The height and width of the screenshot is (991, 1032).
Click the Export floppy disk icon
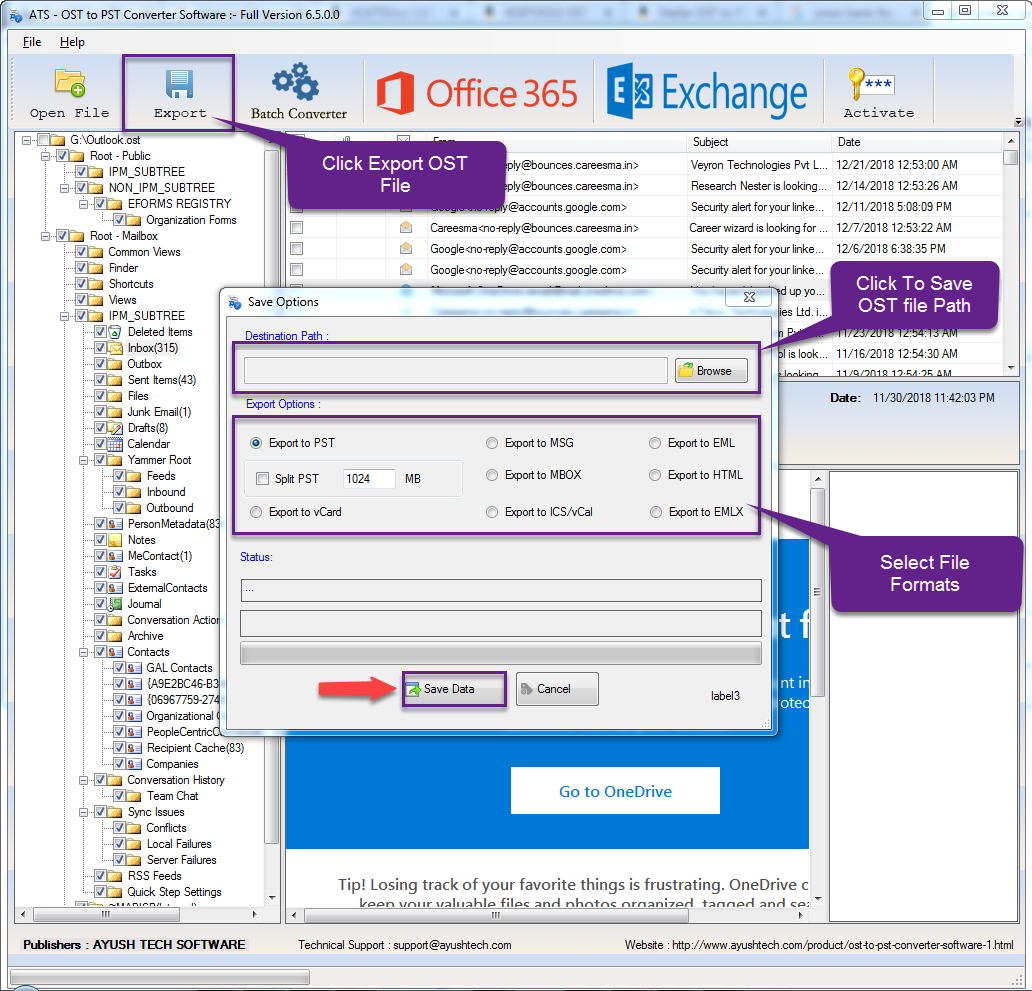coord(179,84)
